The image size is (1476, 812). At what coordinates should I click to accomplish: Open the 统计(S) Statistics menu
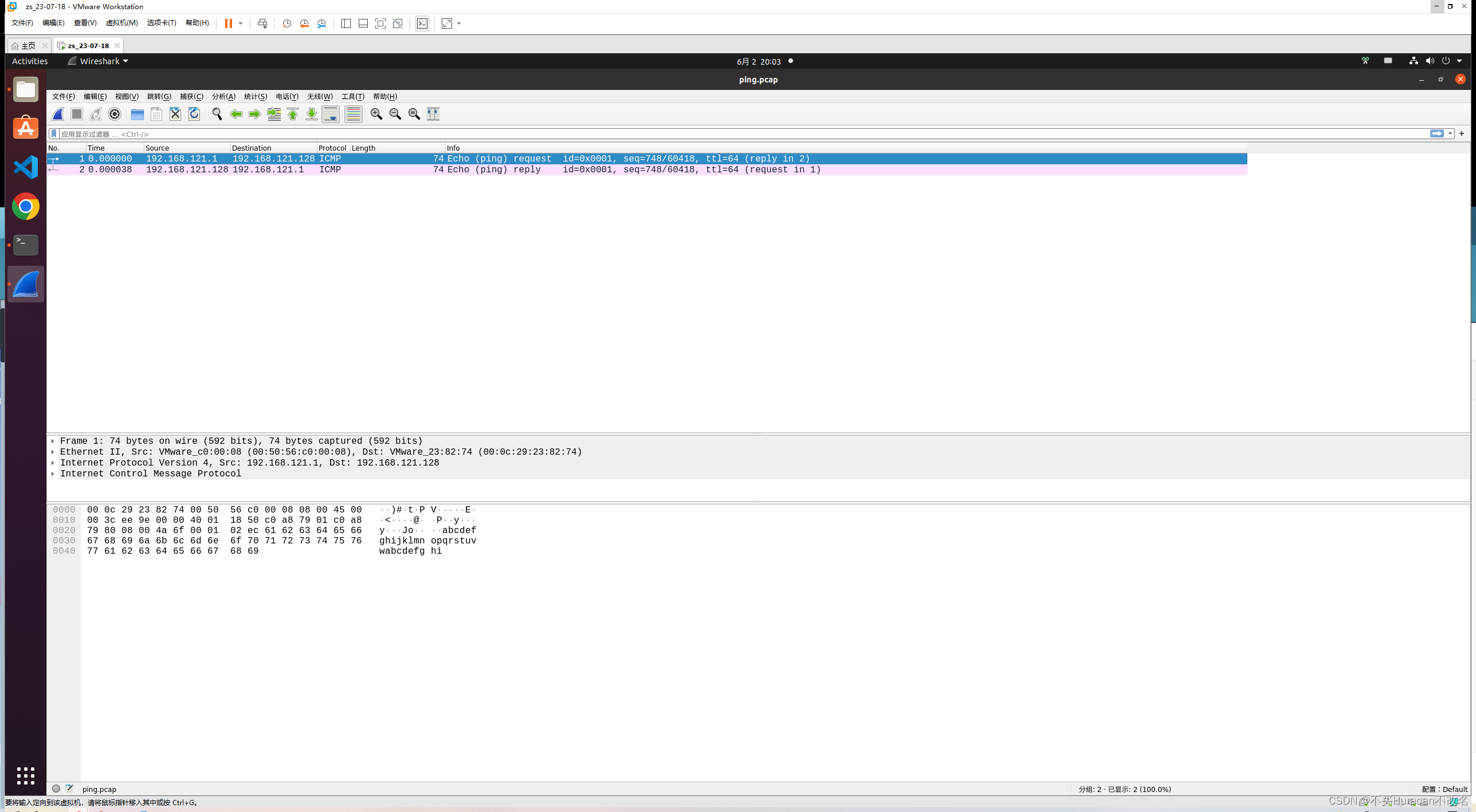pyautogui.click(x=255, y=96)
